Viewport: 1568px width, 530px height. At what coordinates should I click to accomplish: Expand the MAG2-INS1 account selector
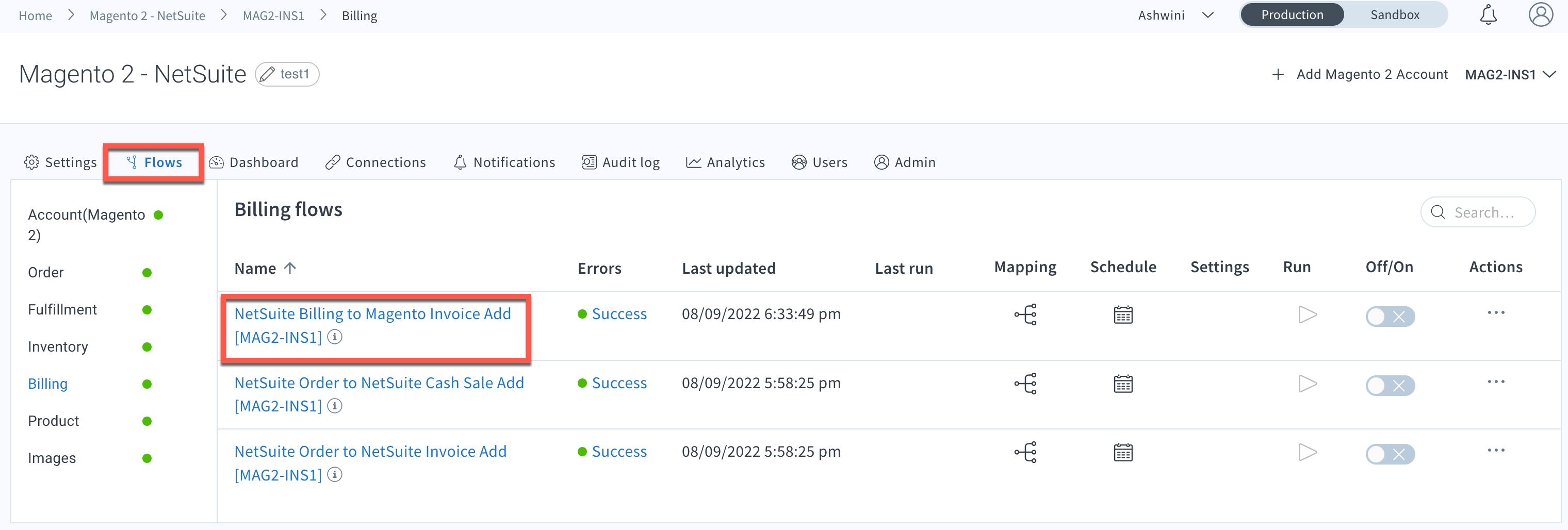(1510, 74)
